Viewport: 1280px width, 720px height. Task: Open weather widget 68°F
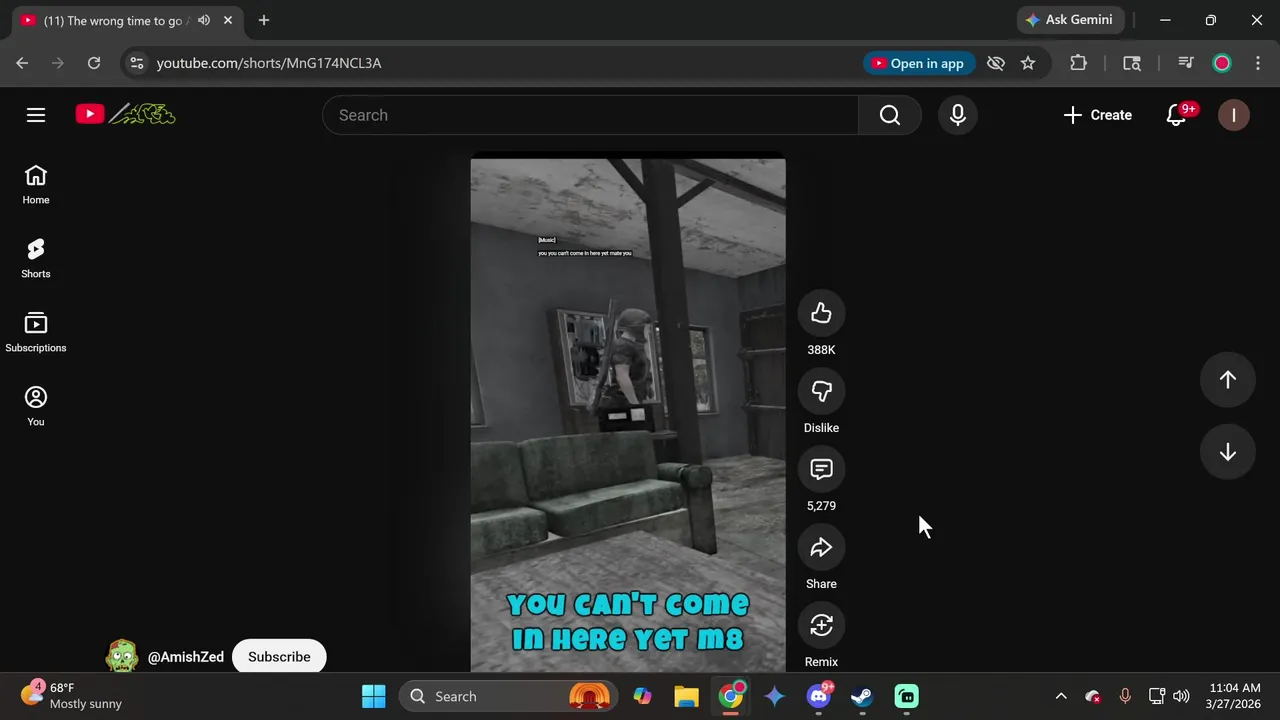point(72,696)
